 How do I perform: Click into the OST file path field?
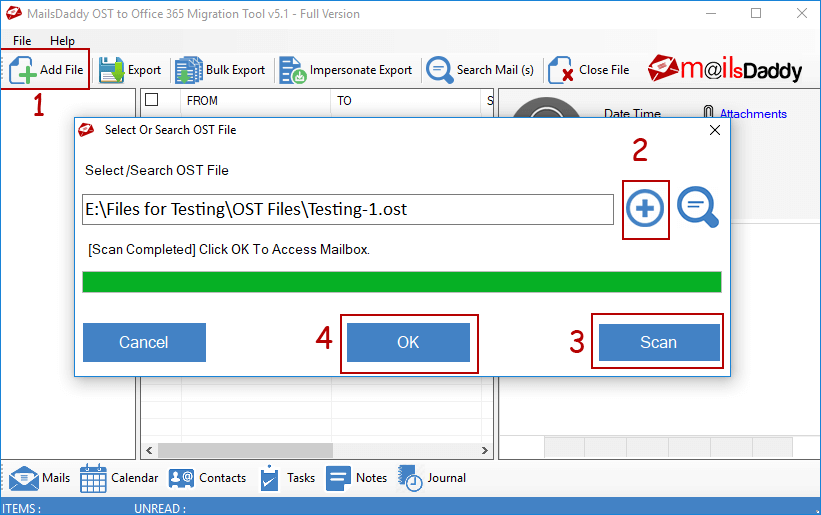click(x=348, y=209)
